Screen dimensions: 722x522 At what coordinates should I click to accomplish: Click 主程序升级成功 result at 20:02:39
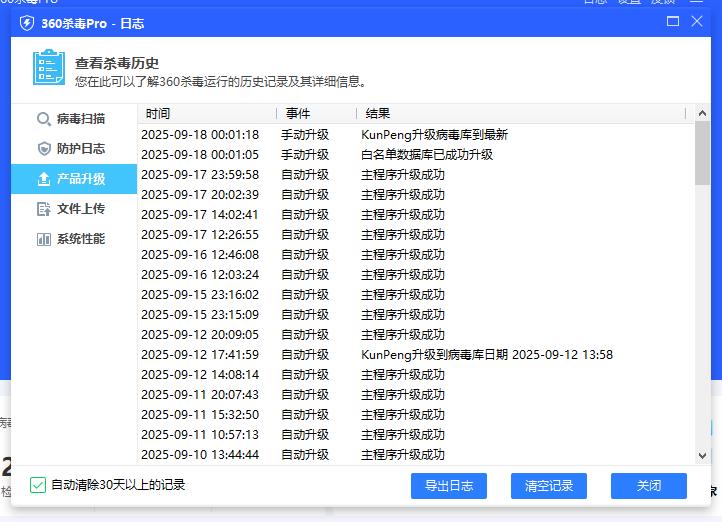(403, 195)
